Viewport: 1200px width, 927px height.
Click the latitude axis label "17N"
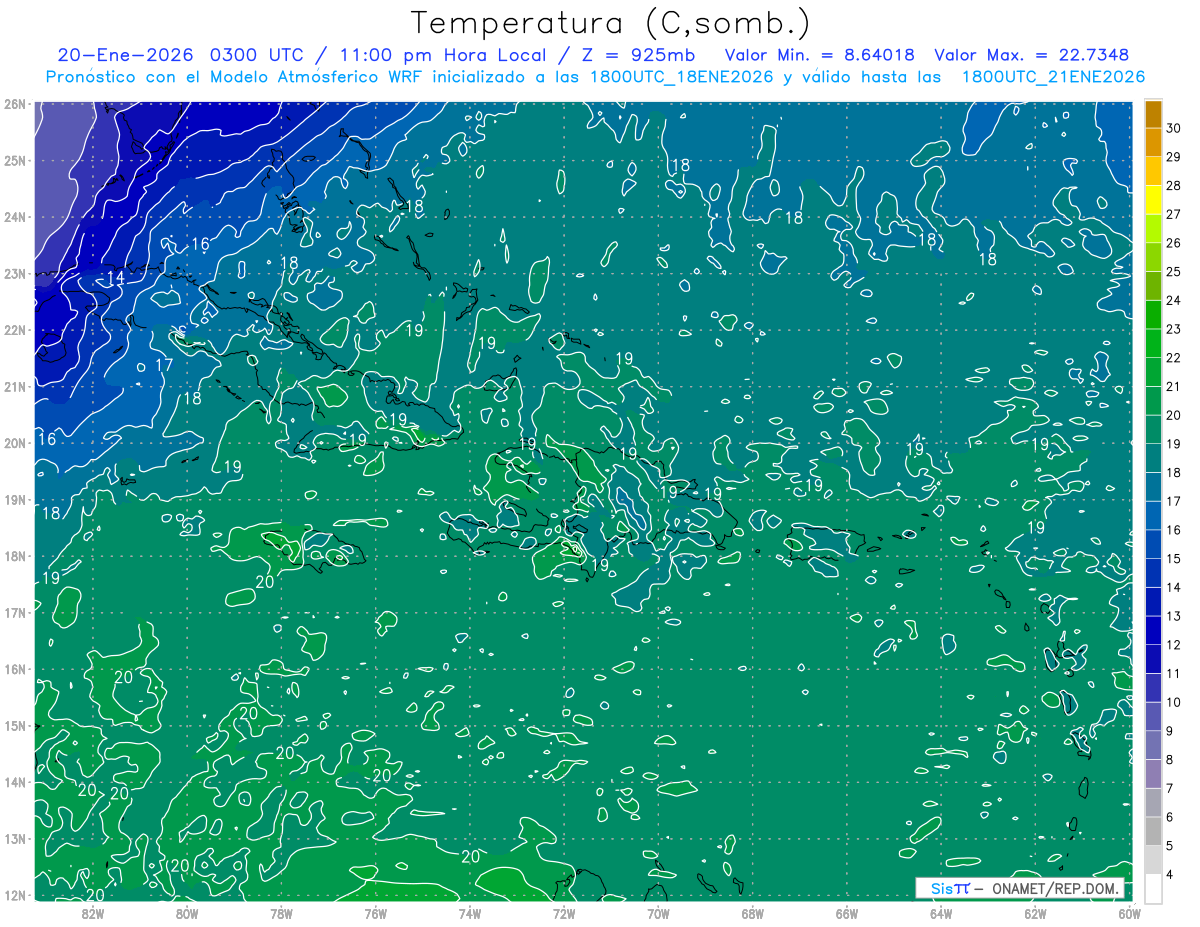[14, 613]
